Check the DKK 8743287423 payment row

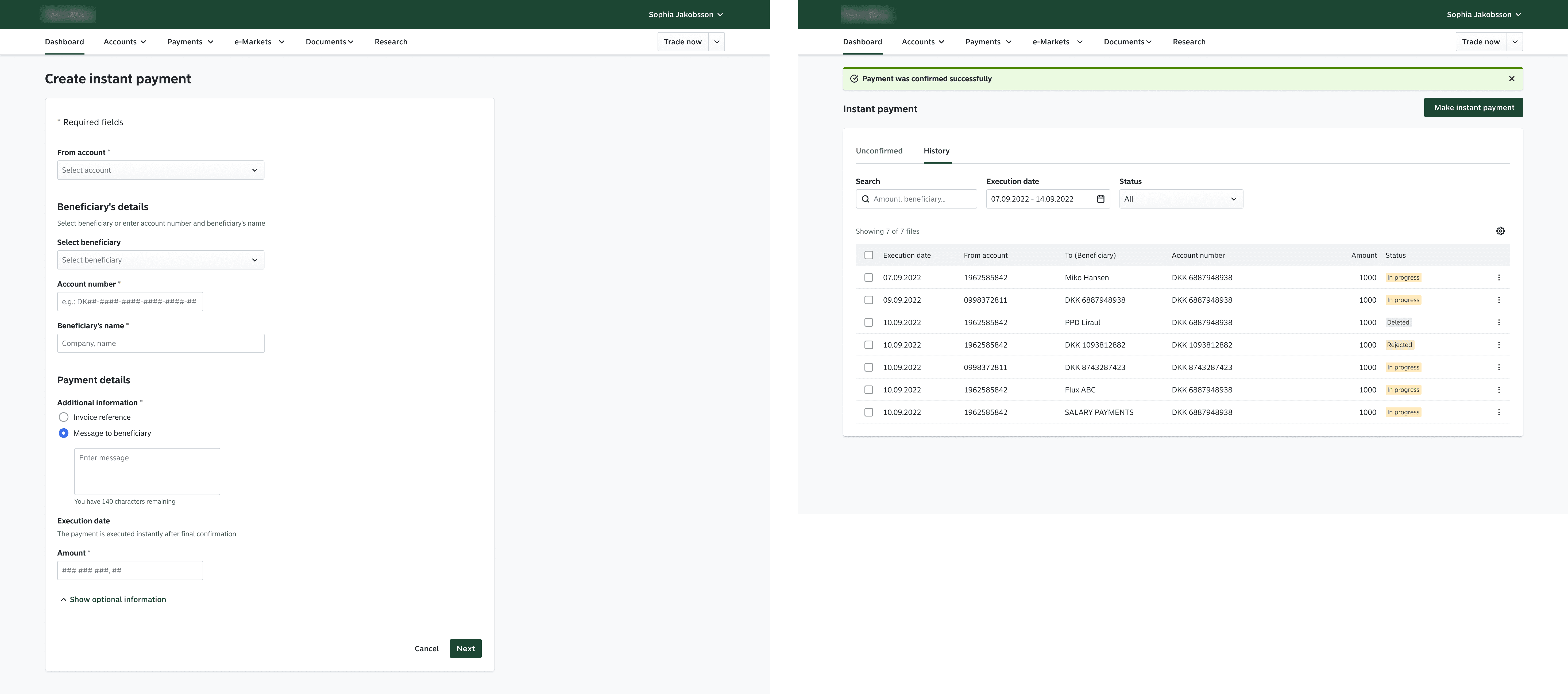(x=869, y=368)
